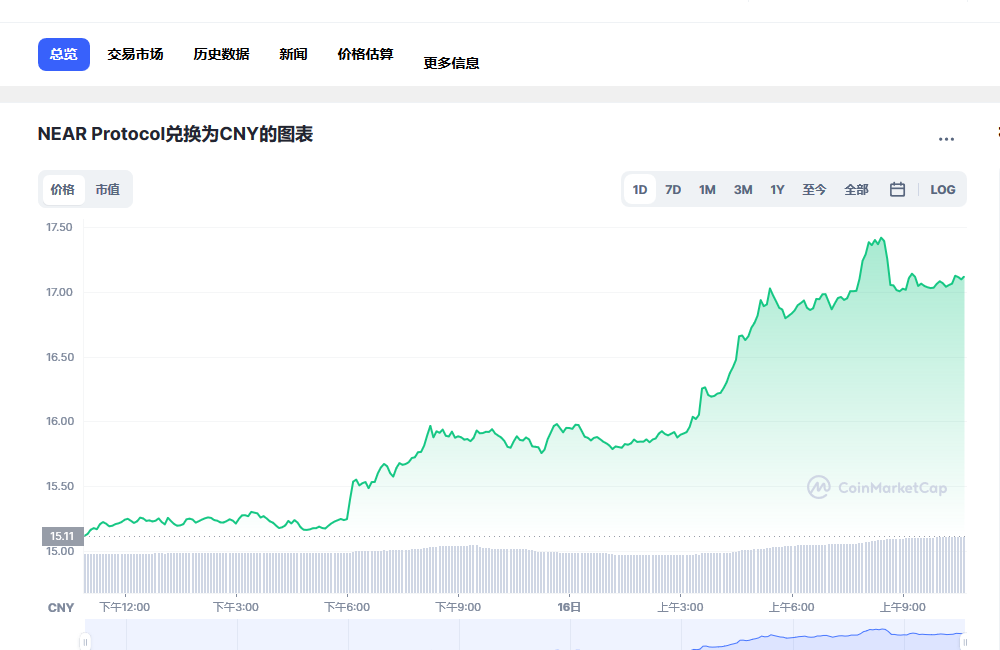This screenshot has width=1000, height=650.
Task: Select the 至今 timeframe button
Action: [814, 188]
